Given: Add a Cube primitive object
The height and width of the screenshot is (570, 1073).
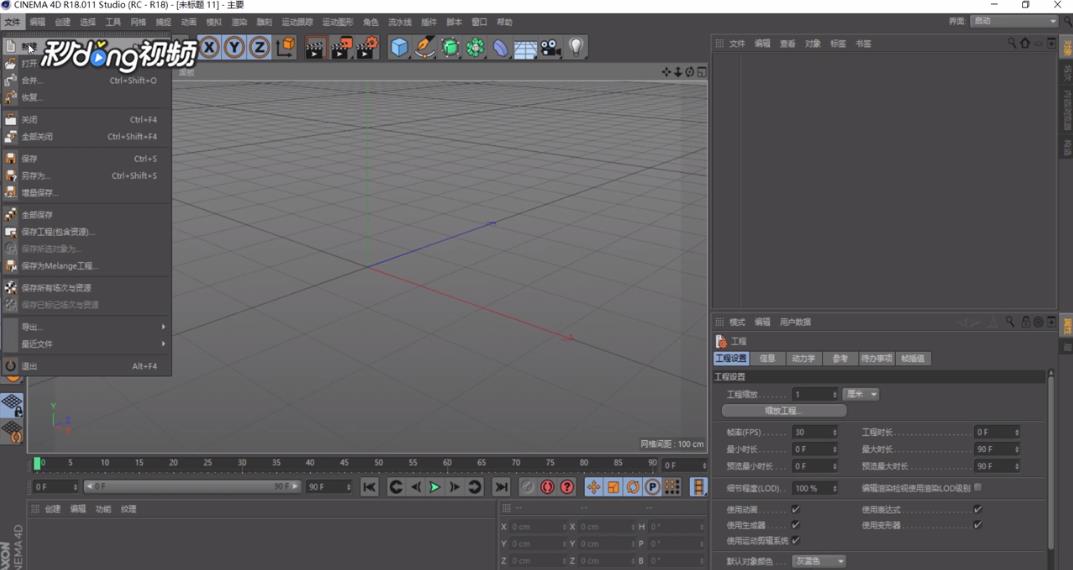Looking at the screenshot, I should point(400,47).
